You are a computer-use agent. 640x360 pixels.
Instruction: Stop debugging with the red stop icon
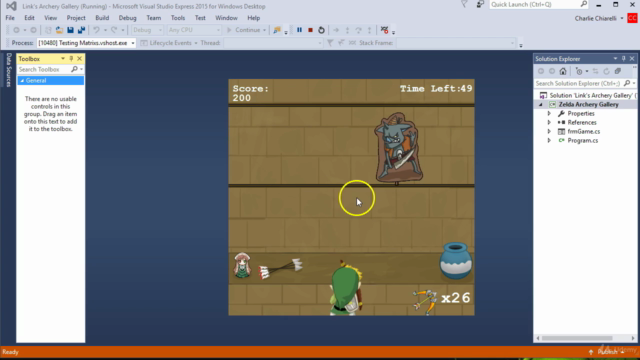coord(310,30)
